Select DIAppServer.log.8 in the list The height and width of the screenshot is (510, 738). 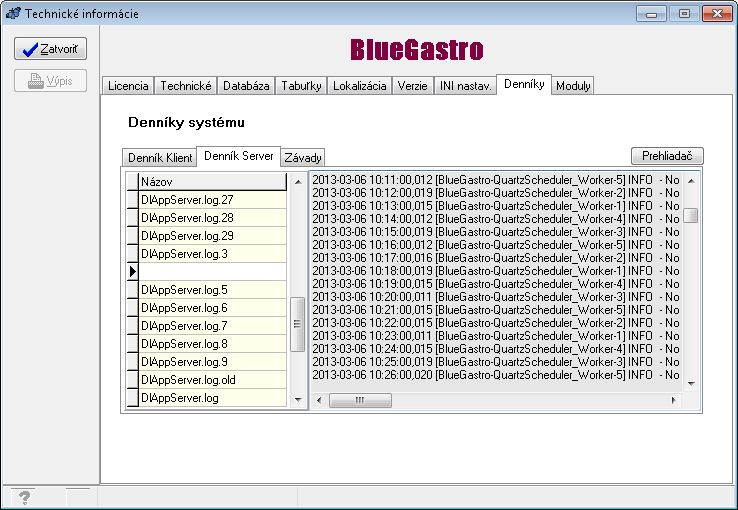pos(212,344)
